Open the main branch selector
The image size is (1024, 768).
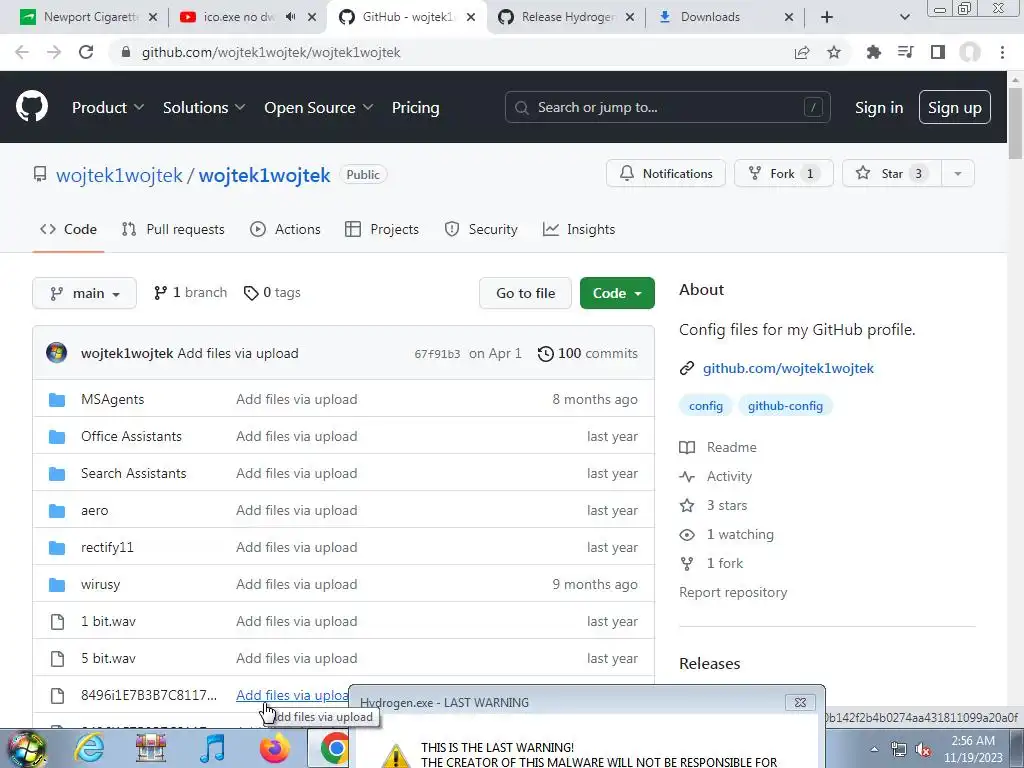tap(84, 293)
